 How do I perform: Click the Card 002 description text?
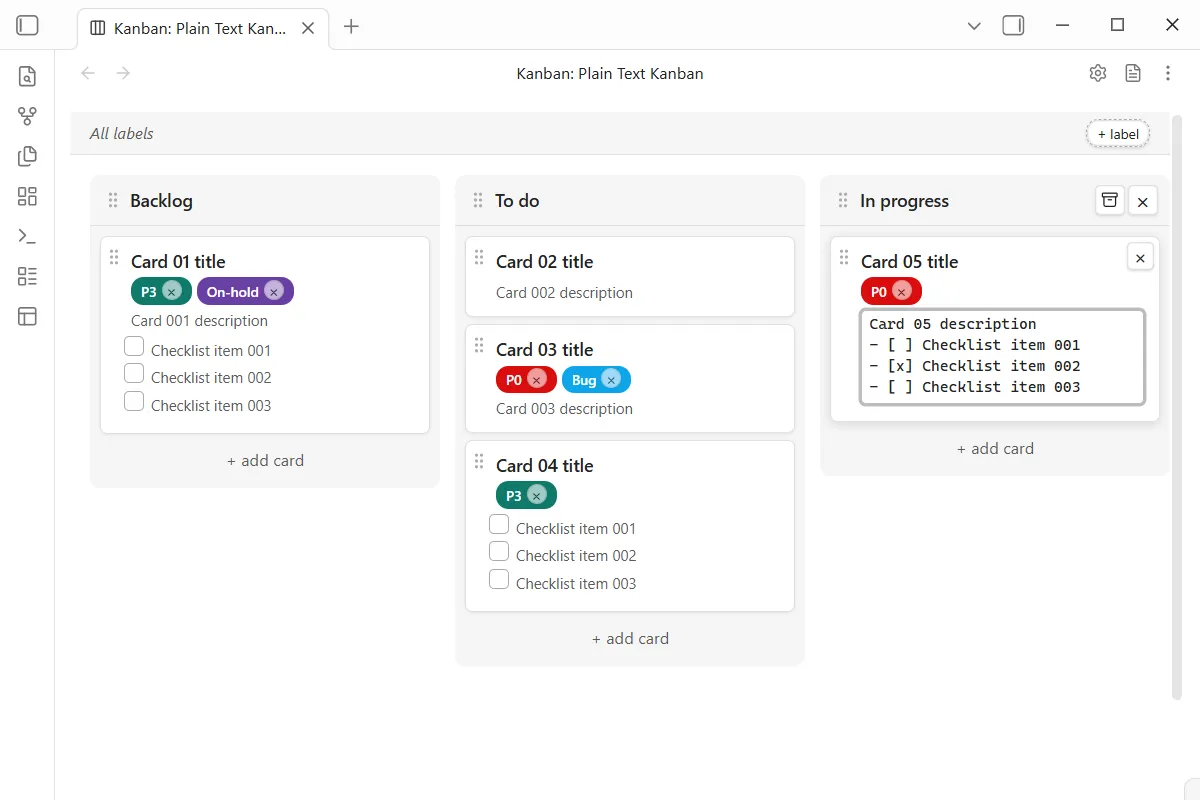click(564, 293)
